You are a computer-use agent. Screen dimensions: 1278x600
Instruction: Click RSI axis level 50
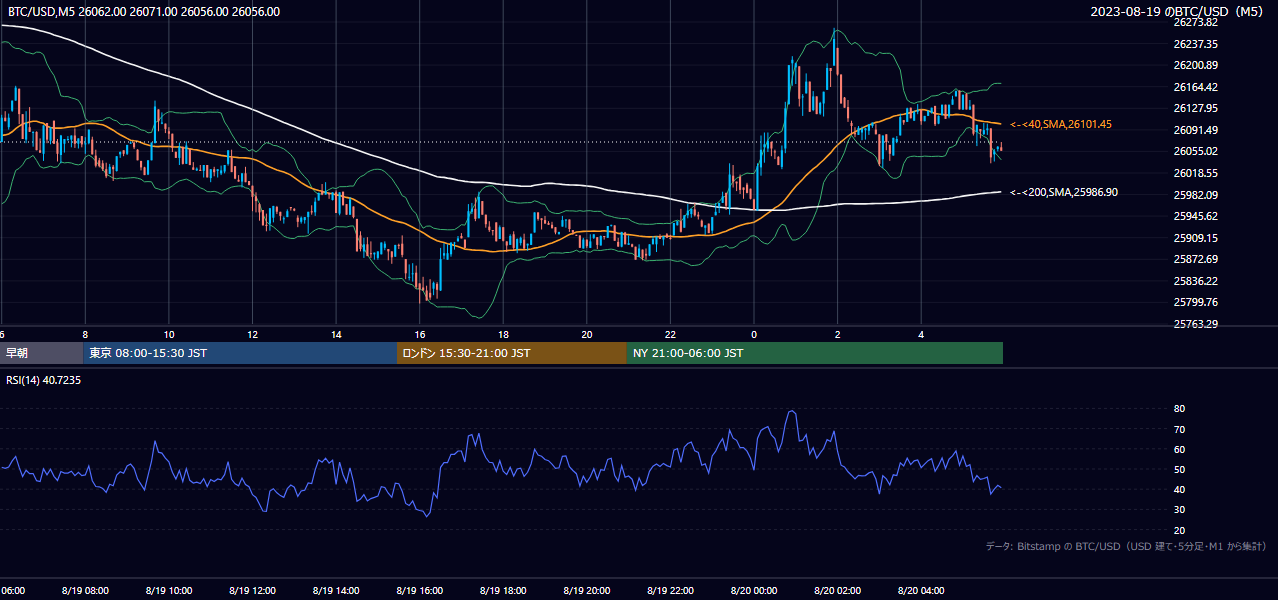click(x=1179, y=469)
